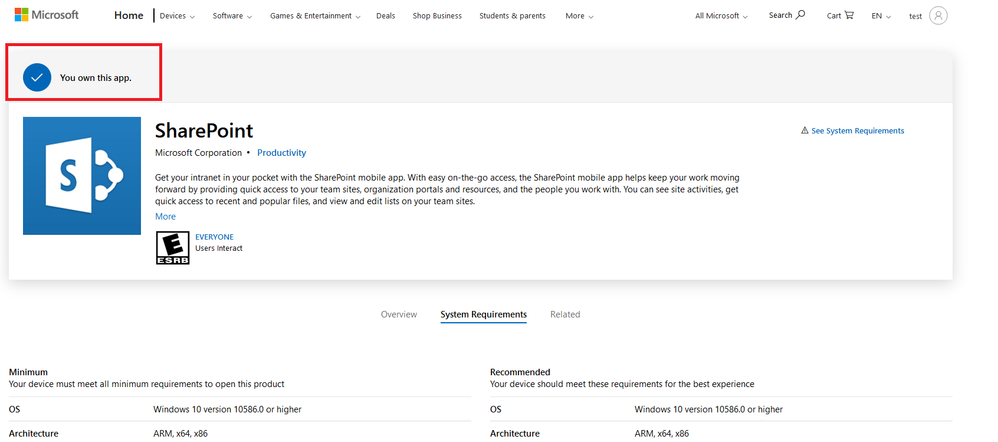This screenshot has height=442, width=998.
Task: Expand the More navigation menu
Action: 579,16
